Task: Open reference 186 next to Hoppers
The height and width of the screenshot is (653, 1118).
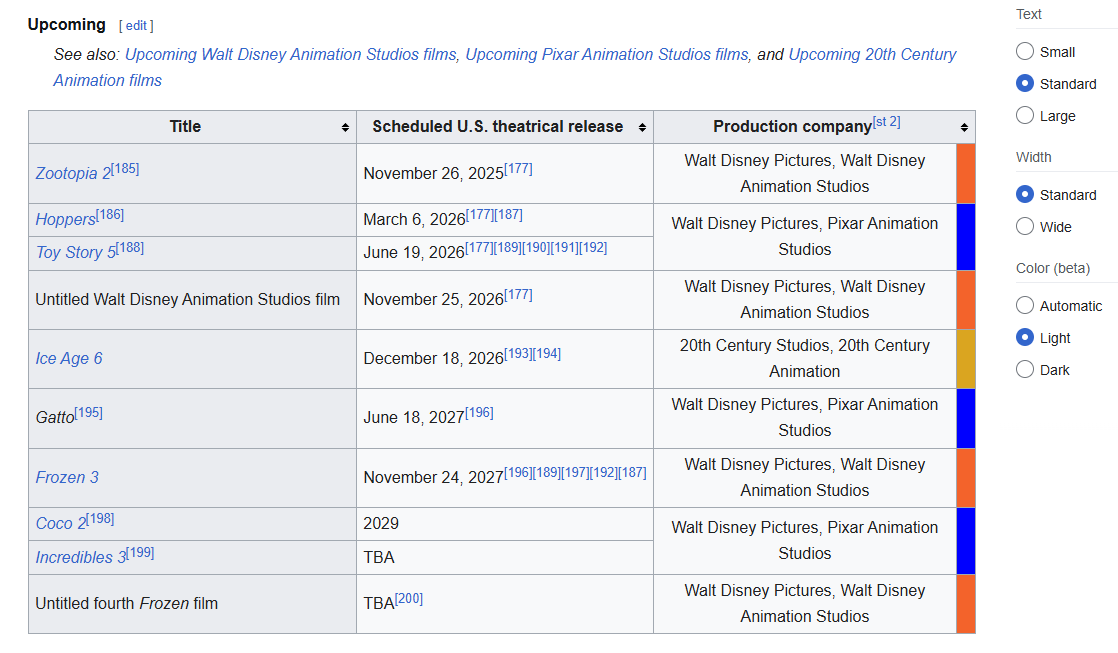Action: (110, 215)
